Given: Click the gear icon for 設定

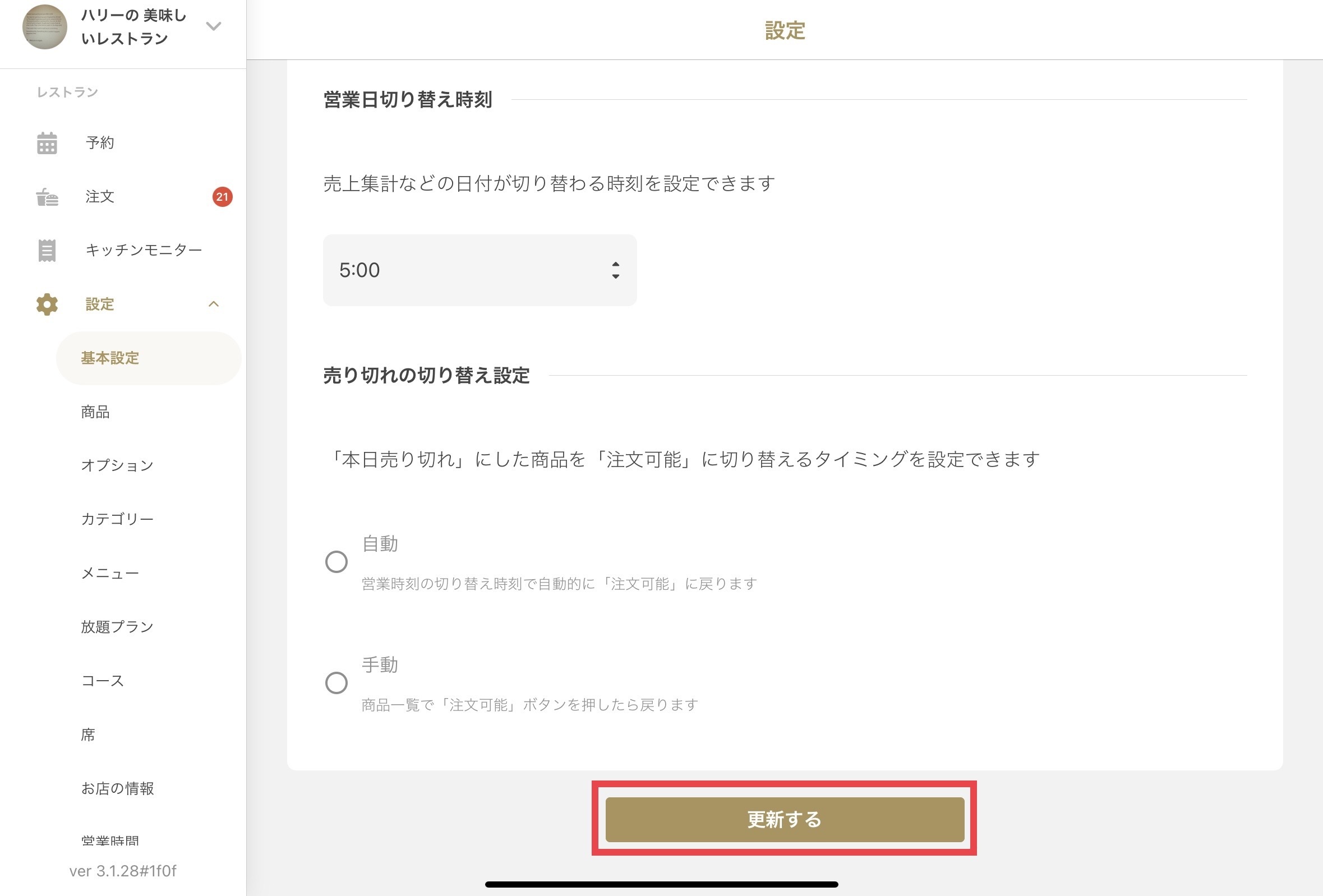Looking at the screenshot, I should click(x=47, y=304).
